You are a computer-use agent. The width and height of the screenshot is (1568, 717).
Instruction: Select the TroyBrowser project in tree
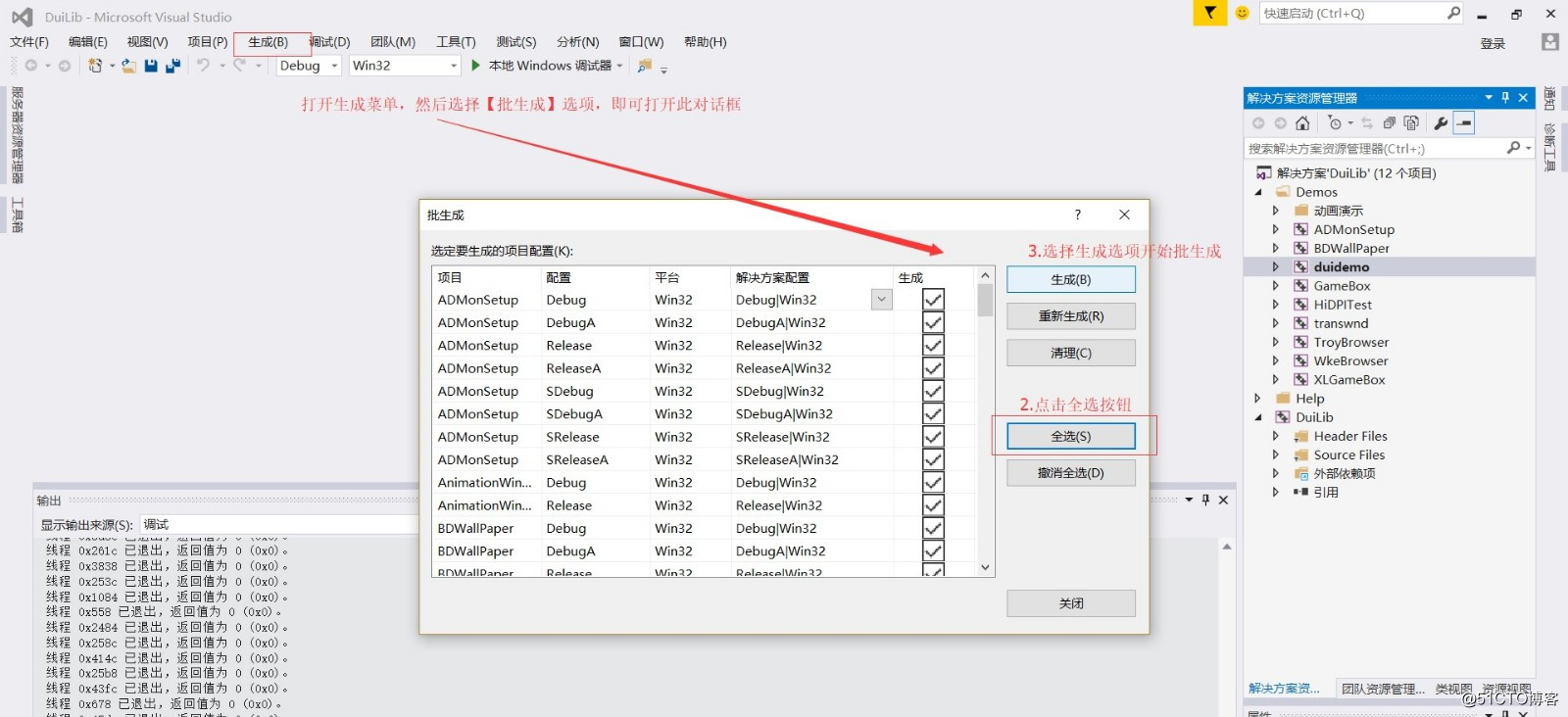point(1351,342)
